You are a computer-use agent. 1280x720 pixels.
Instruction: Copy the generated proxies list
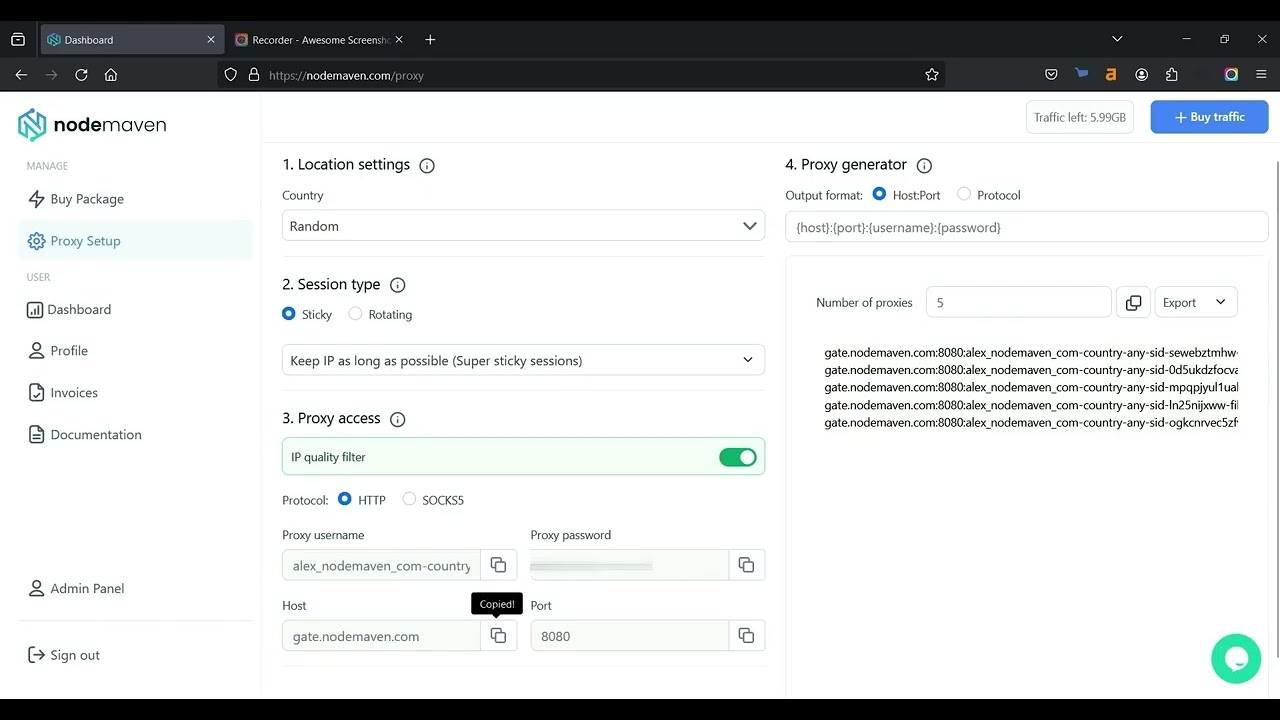[1133, 303]
